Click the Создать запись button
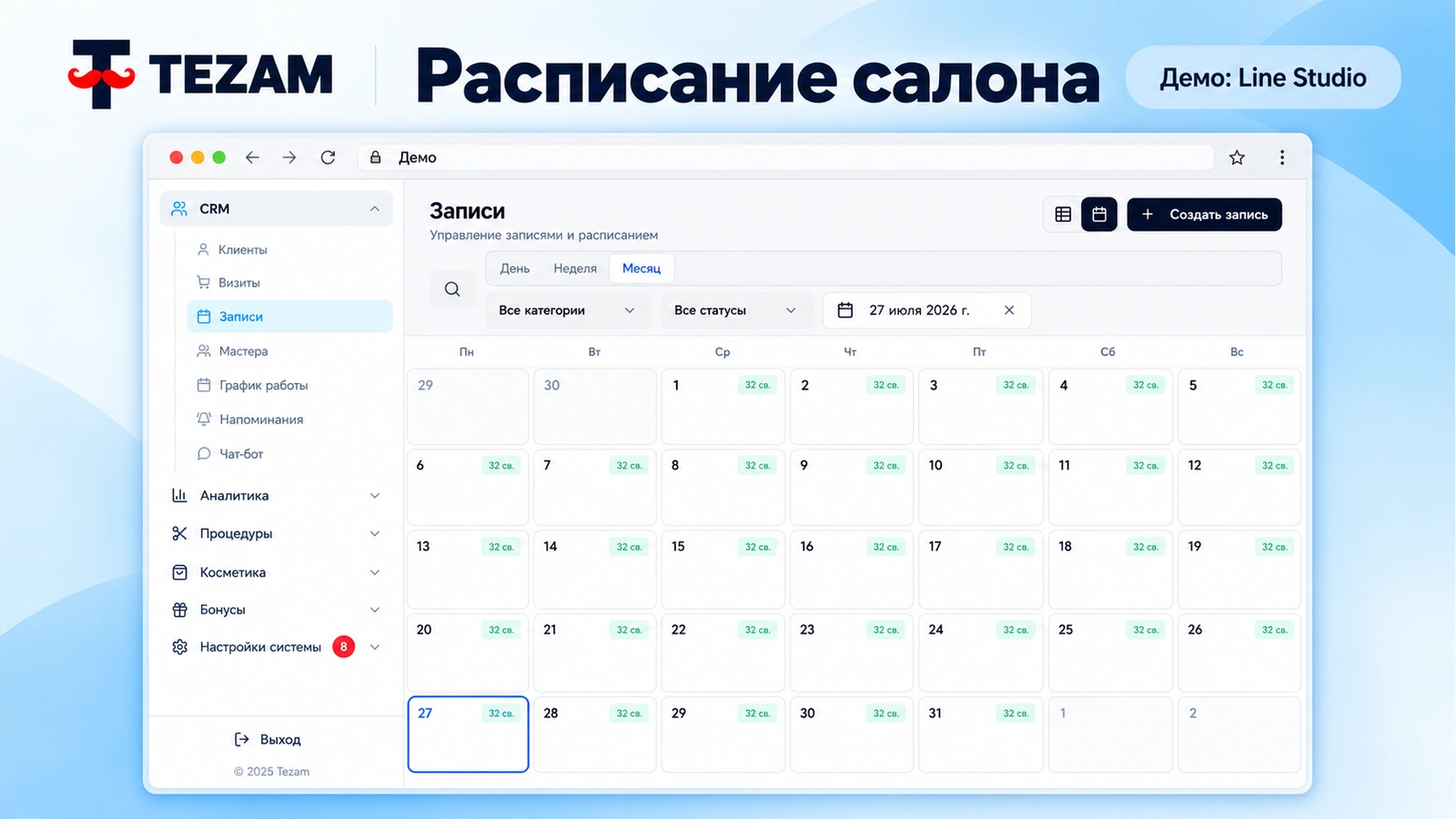The width and height of the screenshot is (1456, 819). (1204, 215)
